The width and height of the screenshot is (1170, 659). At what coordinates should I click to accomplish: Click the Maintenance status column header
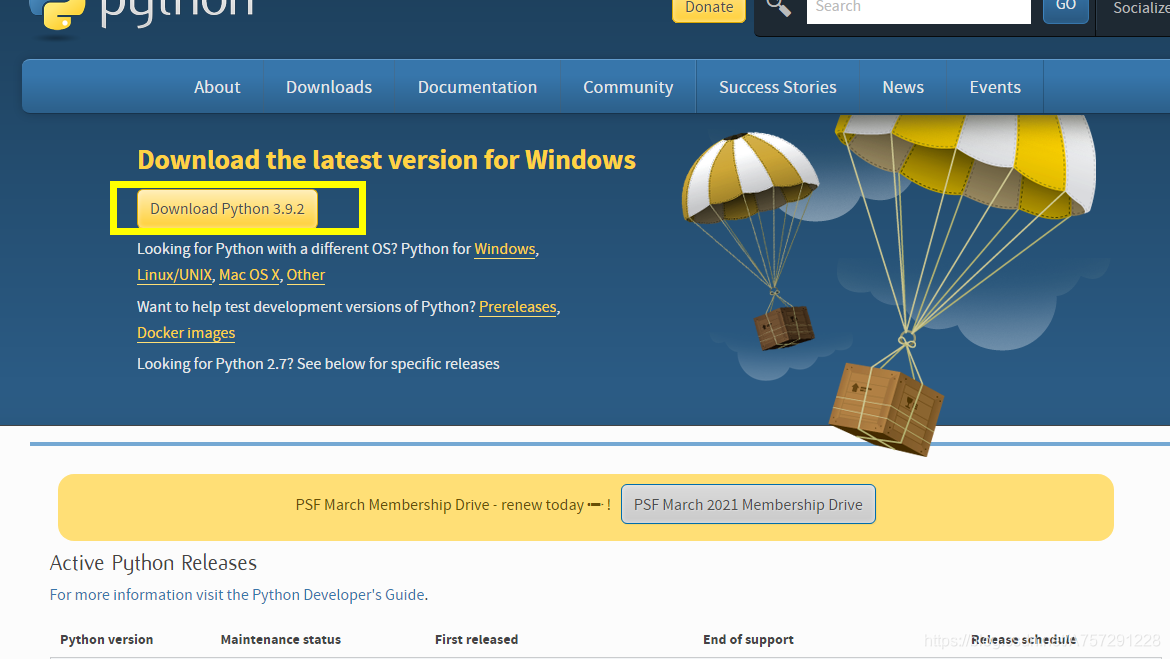(281, 640)
